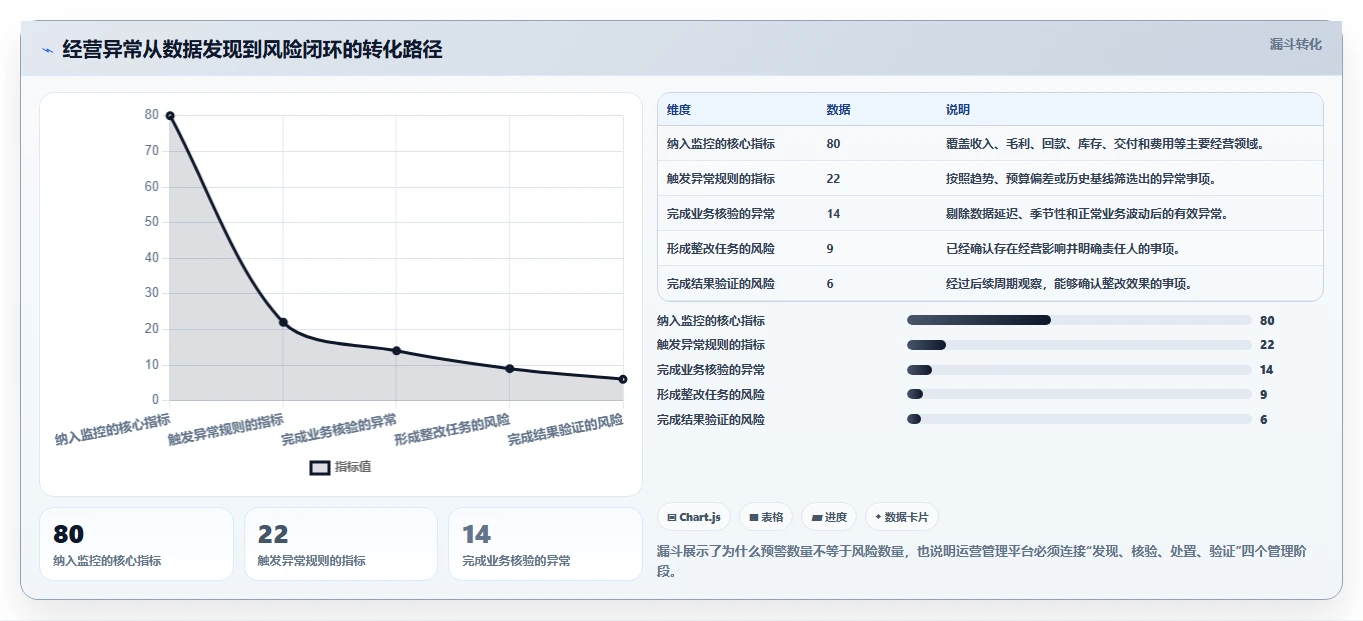Screen dimensions: 1363x621
Task: Click the progress bar for 触发异常规则的指标
Action: click(1079, 345)
